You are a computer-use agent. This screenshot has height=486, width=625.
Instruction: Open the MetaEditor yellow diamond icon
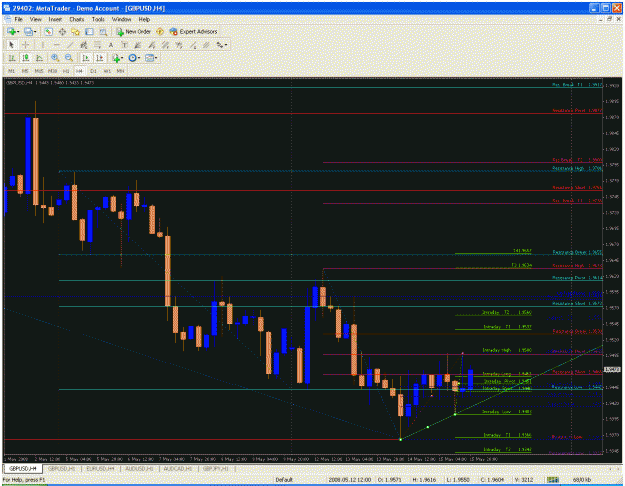[x=160, y=31]
